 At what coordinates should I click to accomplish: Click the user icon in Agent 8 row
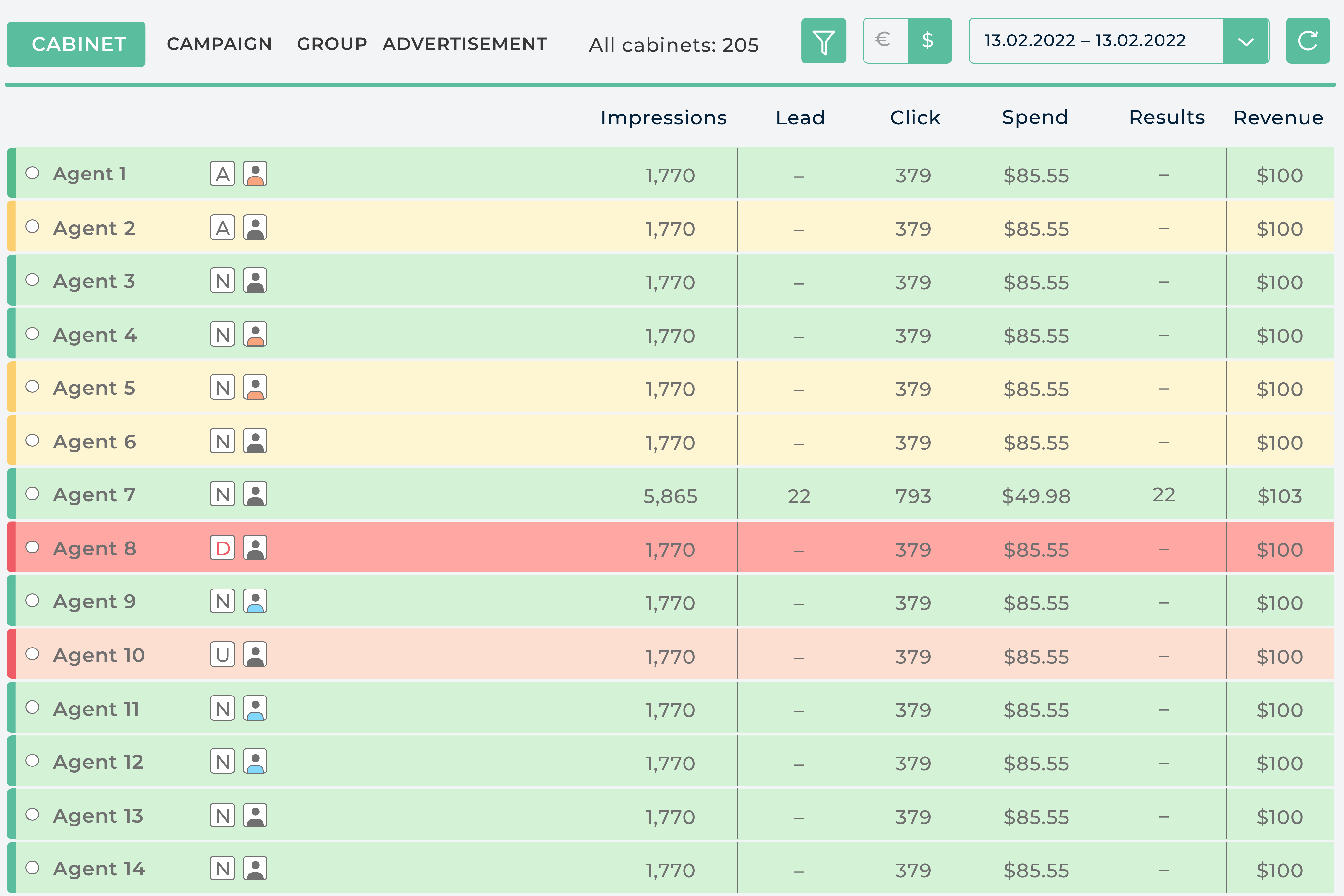(x=255, y=548)
